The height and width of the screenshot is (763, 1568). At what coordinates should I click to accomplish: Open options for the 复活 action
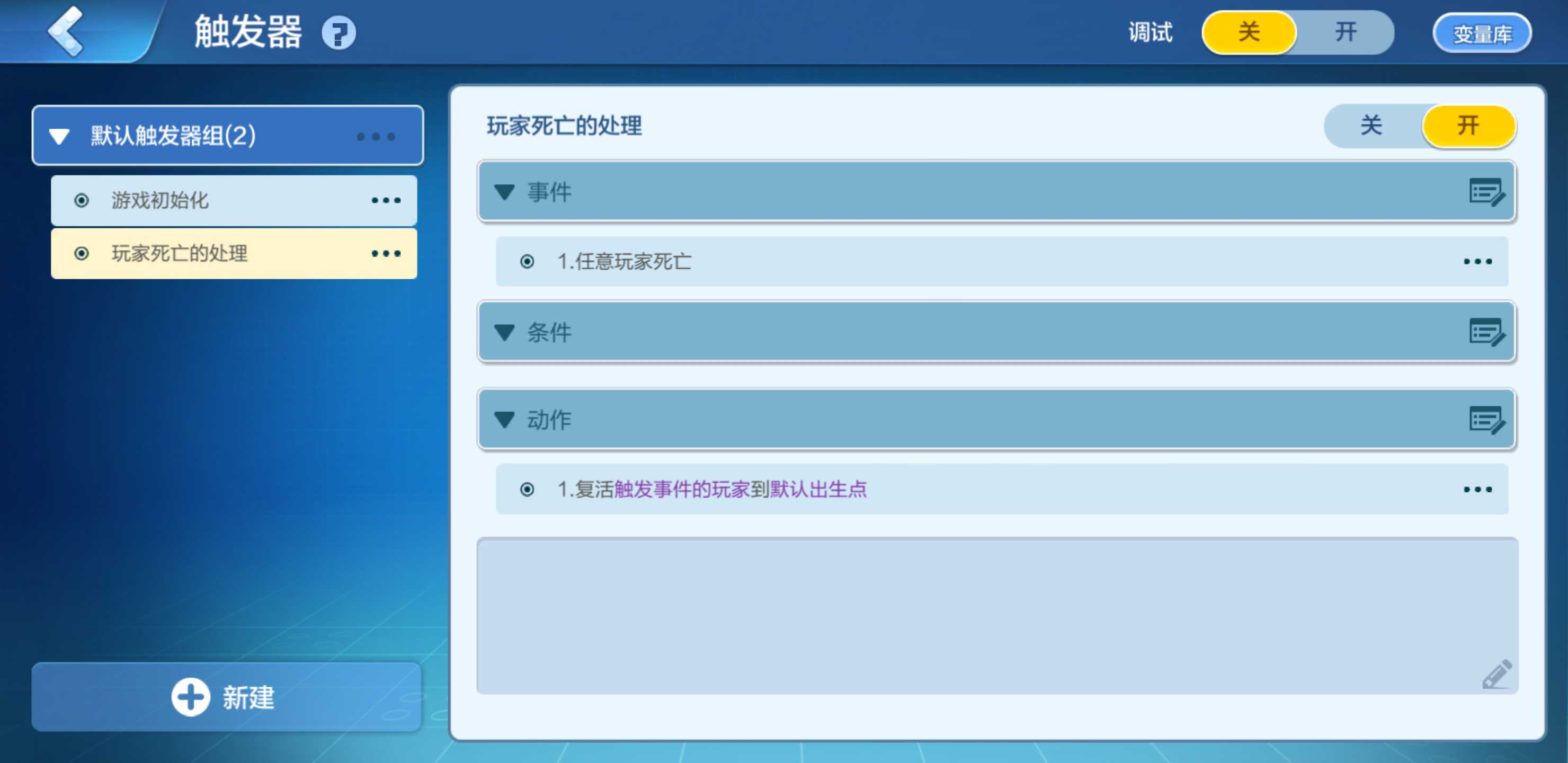point(1478,489)
